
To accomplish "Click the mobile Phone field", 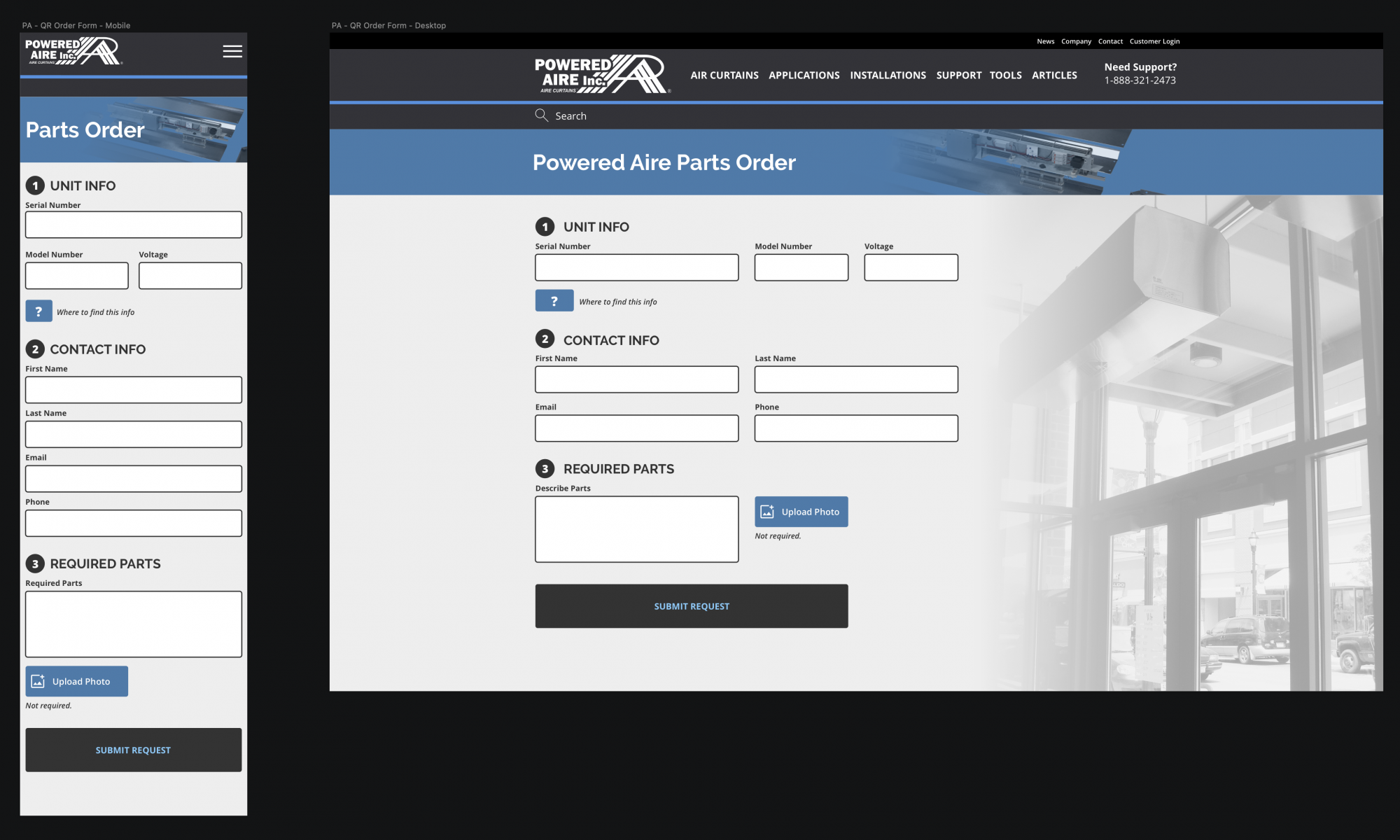I will click(x=134, y=523).
